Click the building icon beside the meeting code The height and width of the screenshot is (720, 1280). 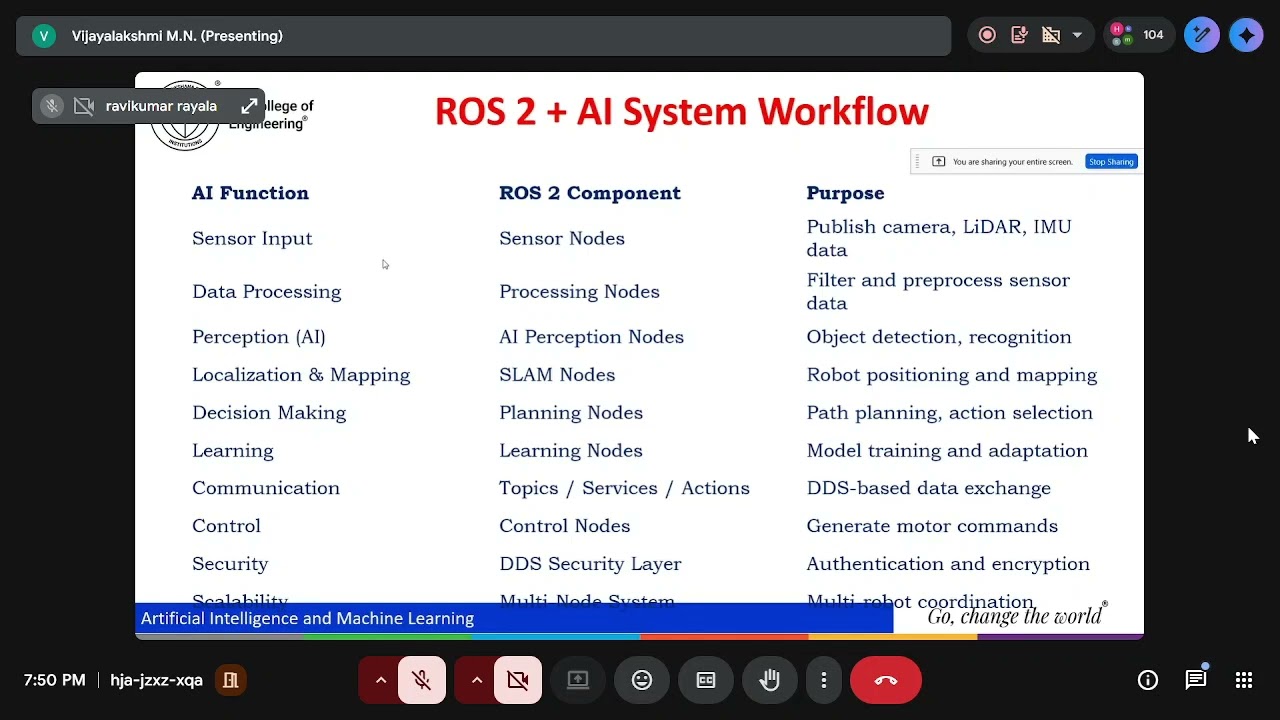(231, 680)
